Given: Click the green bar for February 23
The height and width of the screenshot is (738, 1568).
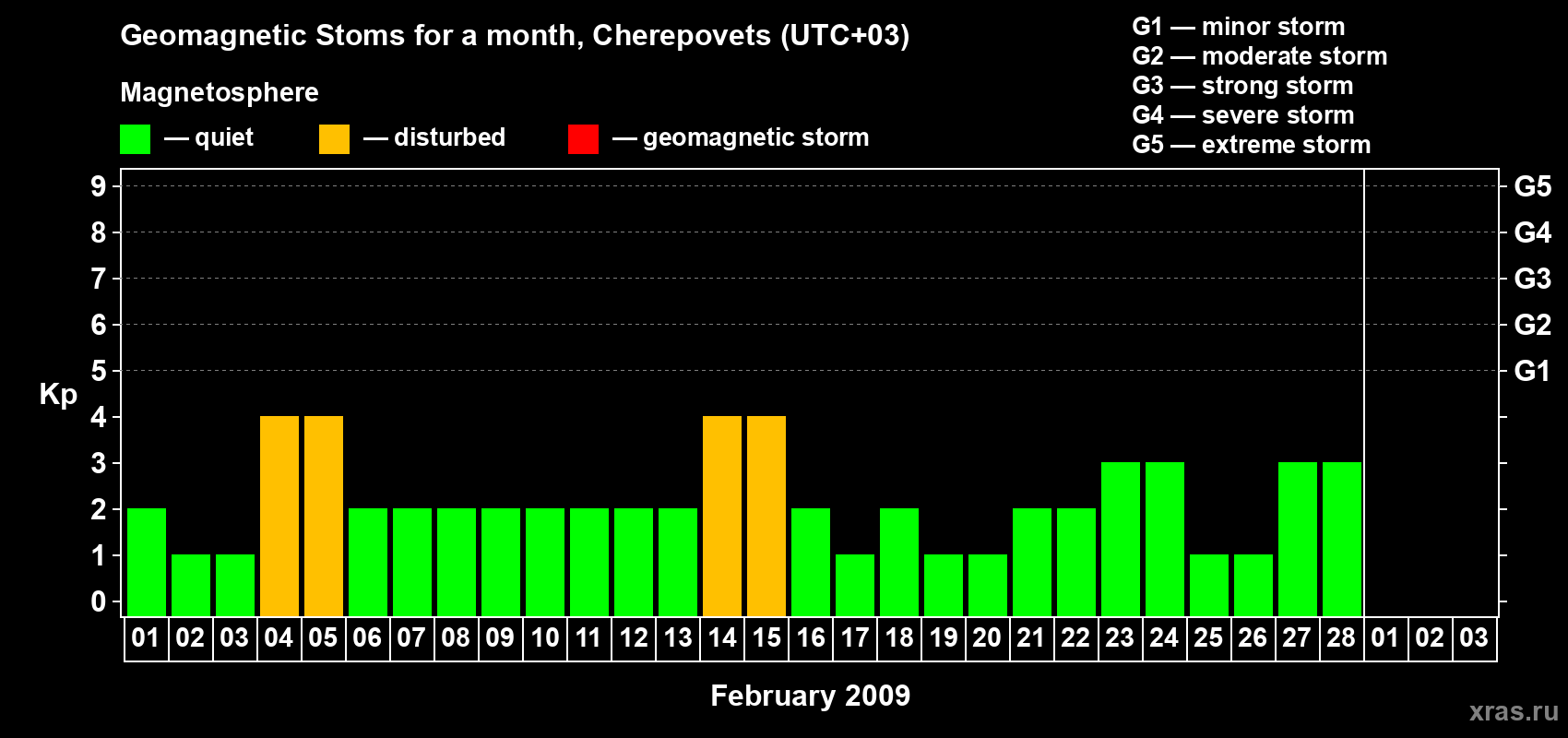Looking at the screenshot, I should (x=1121, y=539).
